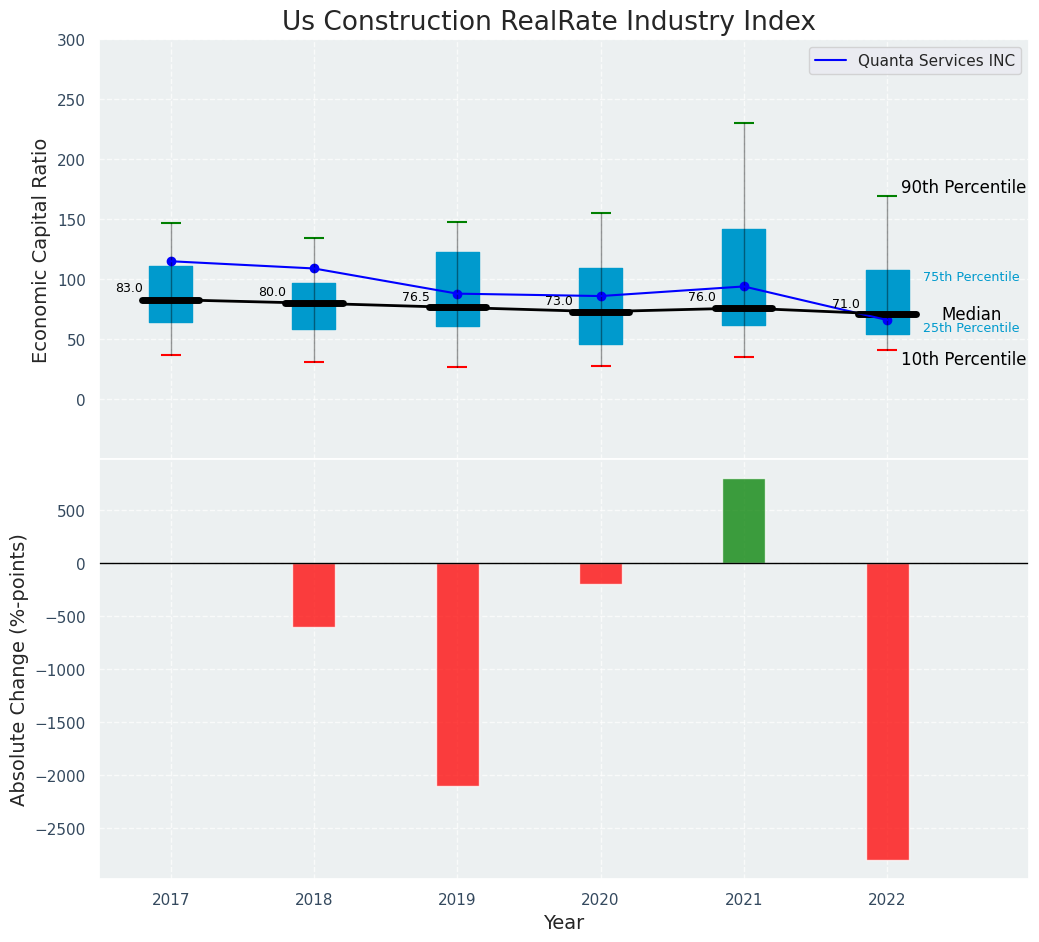
Task: Click the chart title text
Action: point(549,21)
